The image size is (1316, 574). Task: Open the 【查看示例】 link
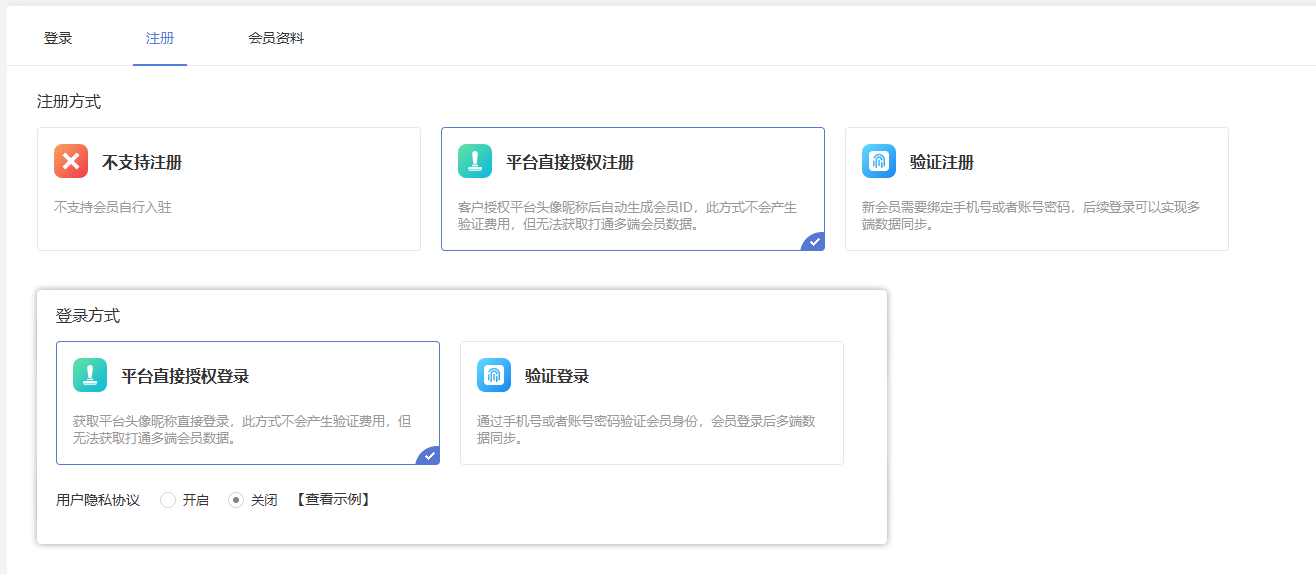(x=334, y=500)
